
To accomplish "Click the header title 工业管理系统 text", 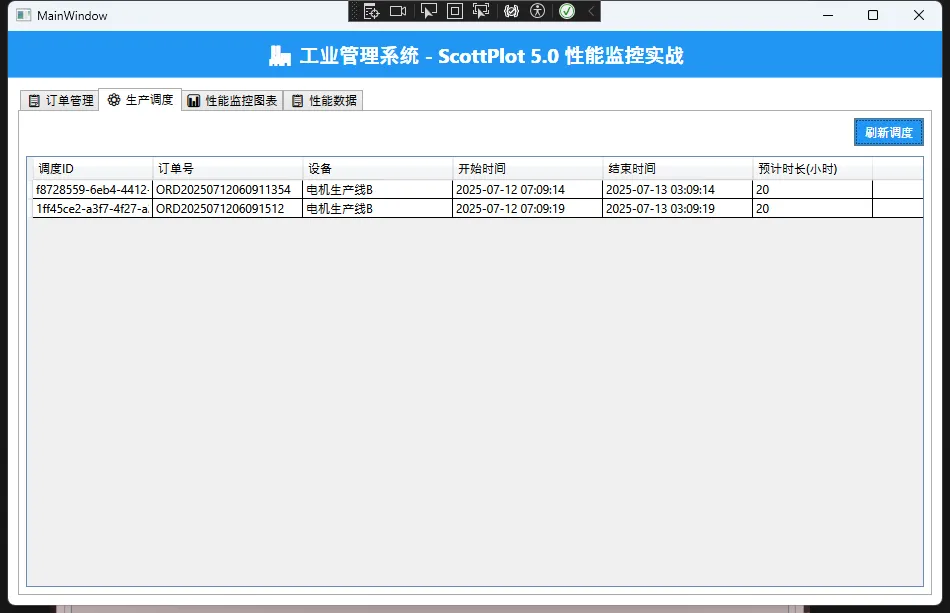I will [359, 56].
